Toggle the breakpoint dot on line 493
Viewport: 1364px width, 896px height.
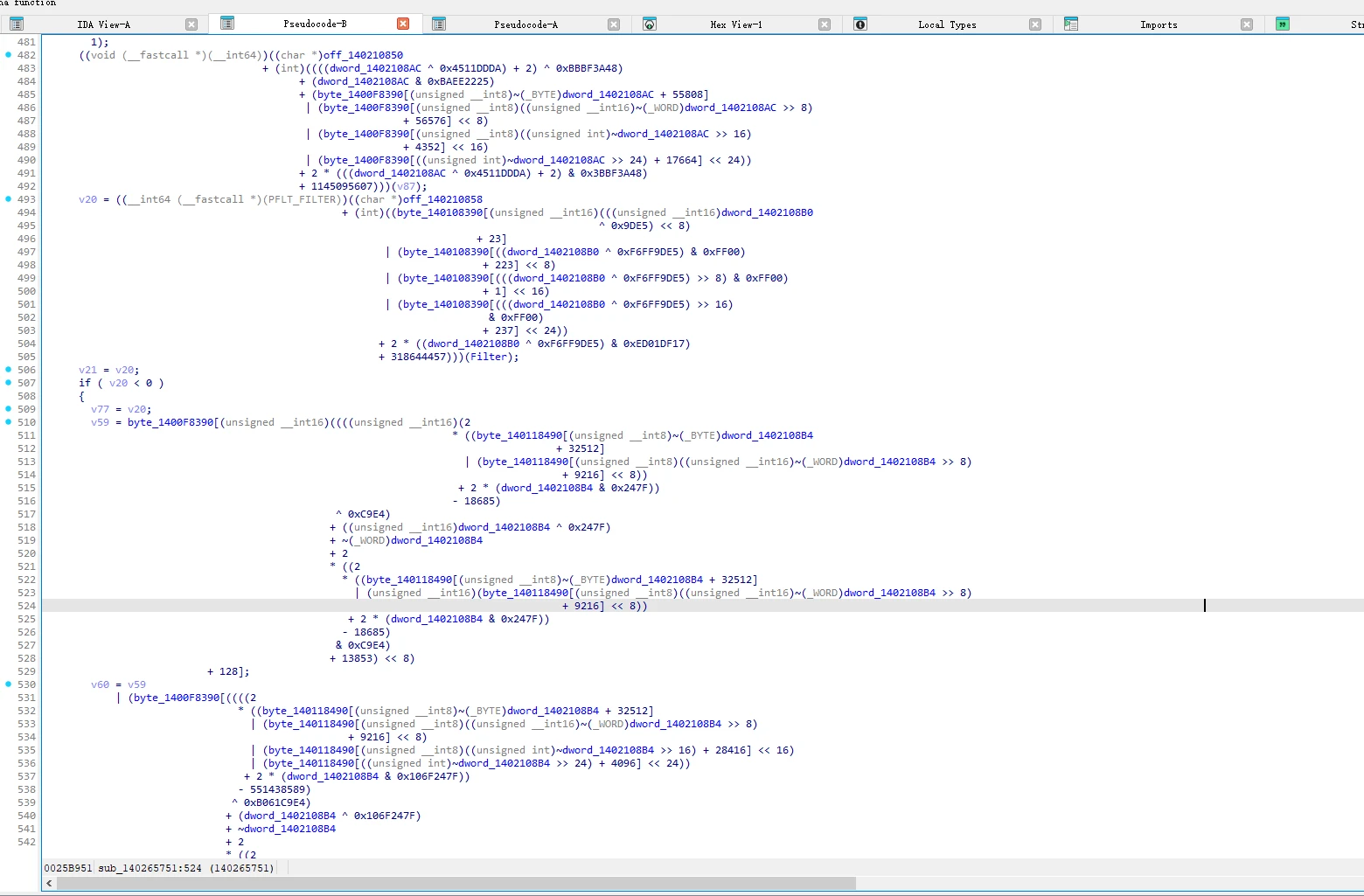pos(9,199)
